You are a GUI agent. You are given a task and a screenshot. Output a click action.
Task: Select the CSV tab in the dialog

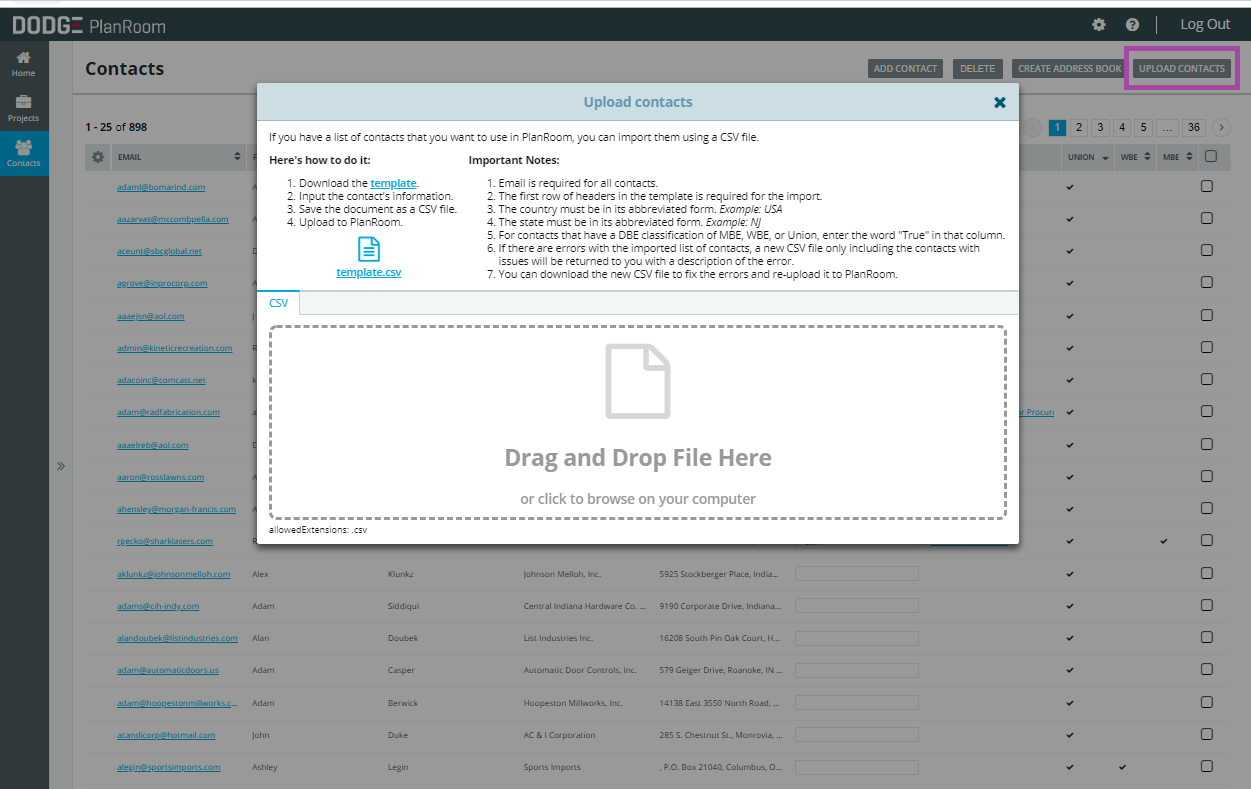pos(279,303)
